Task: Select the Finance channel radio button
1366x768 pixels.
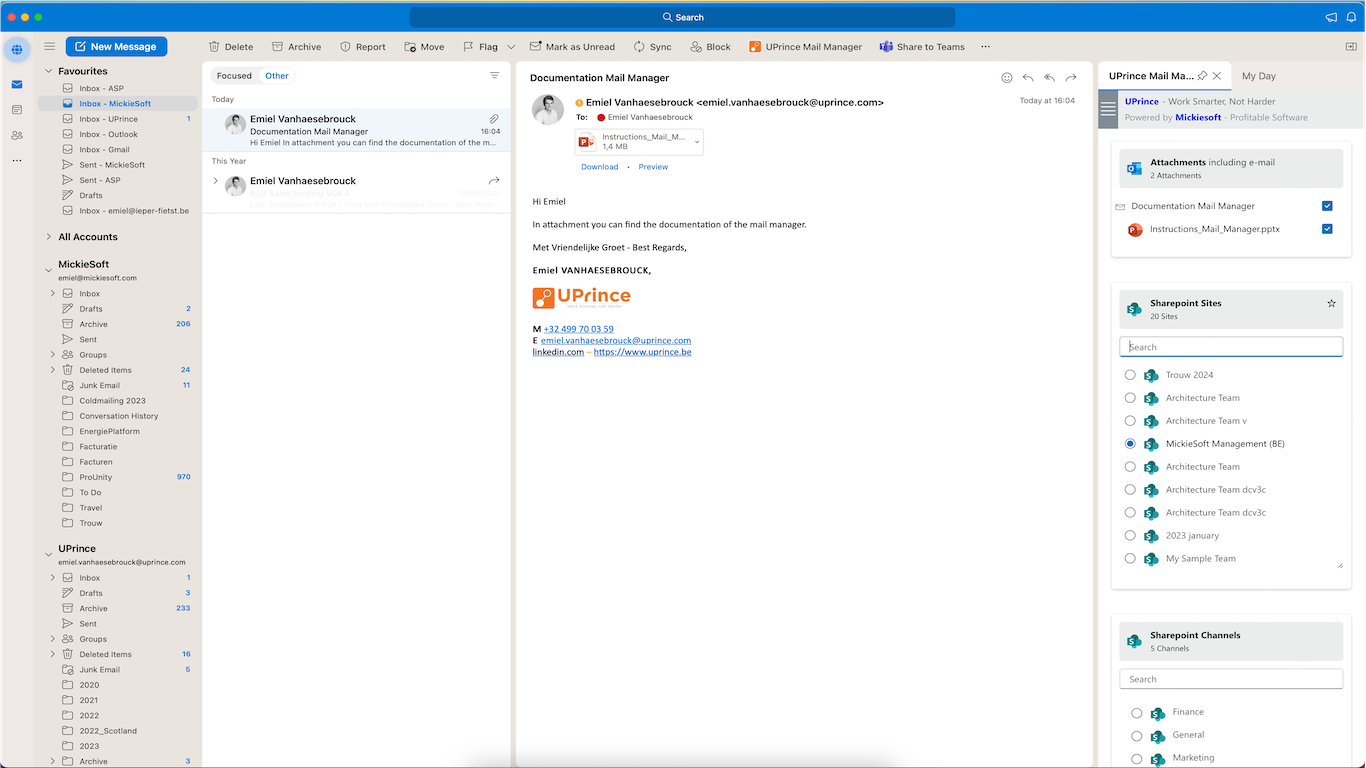Action: point(1137,713)
